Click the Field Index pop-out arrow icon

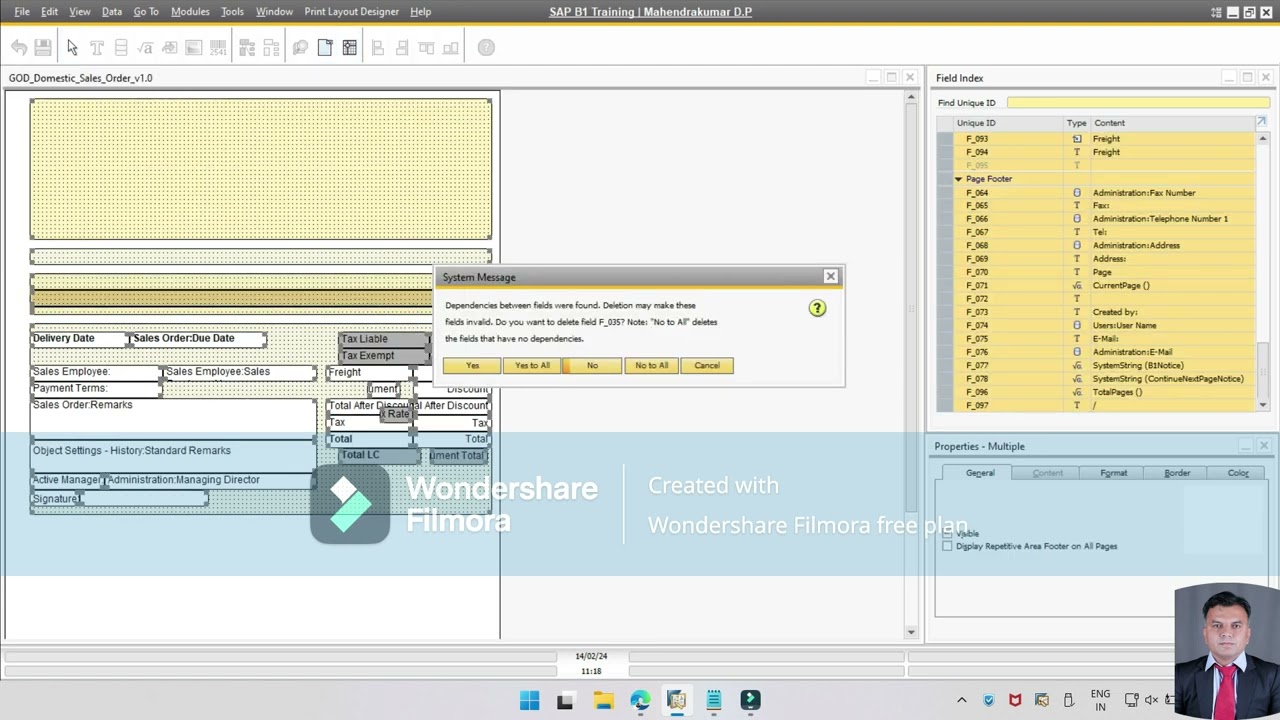(1261, 122)
